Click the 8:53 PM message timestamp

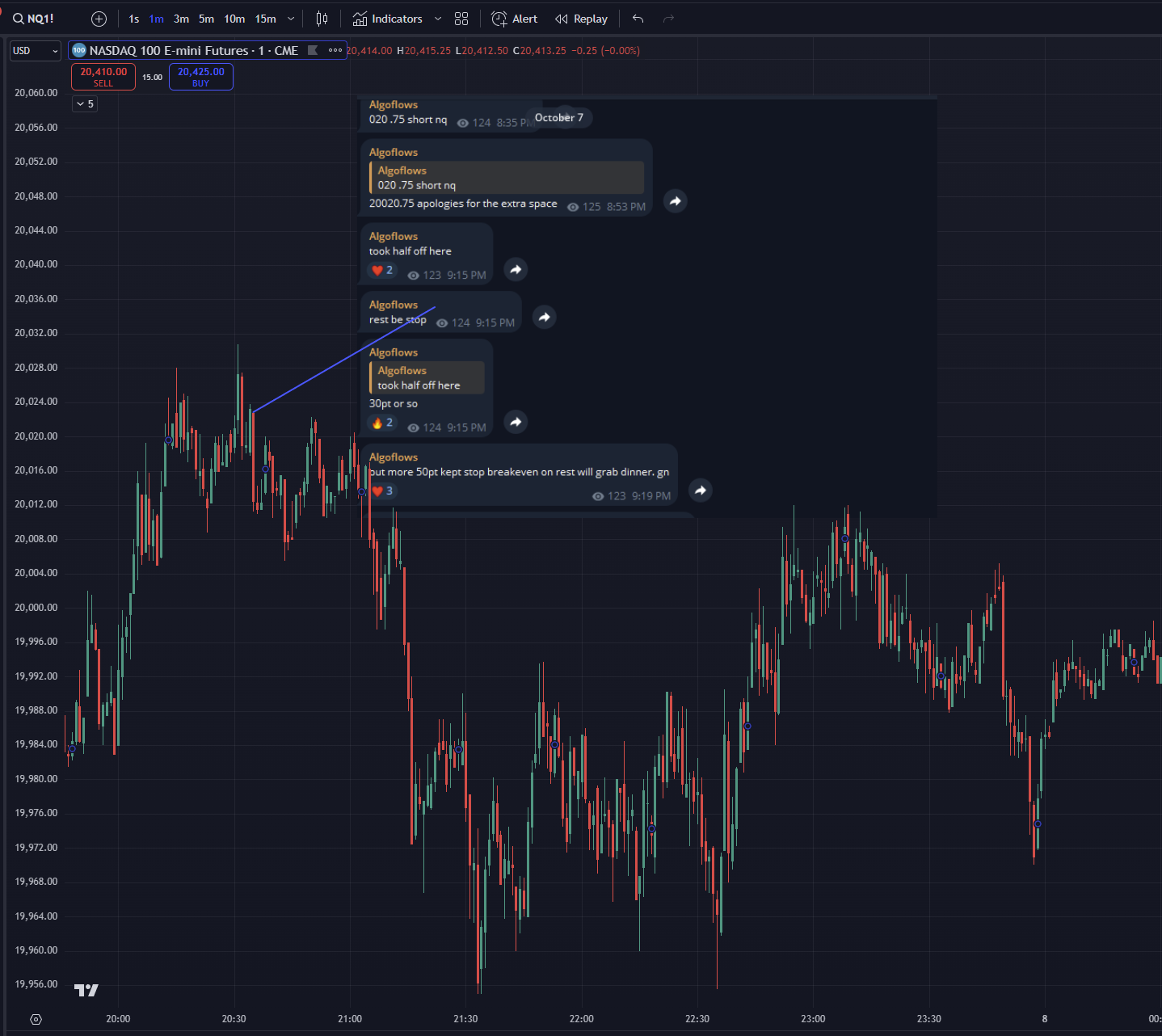point(626,207)
